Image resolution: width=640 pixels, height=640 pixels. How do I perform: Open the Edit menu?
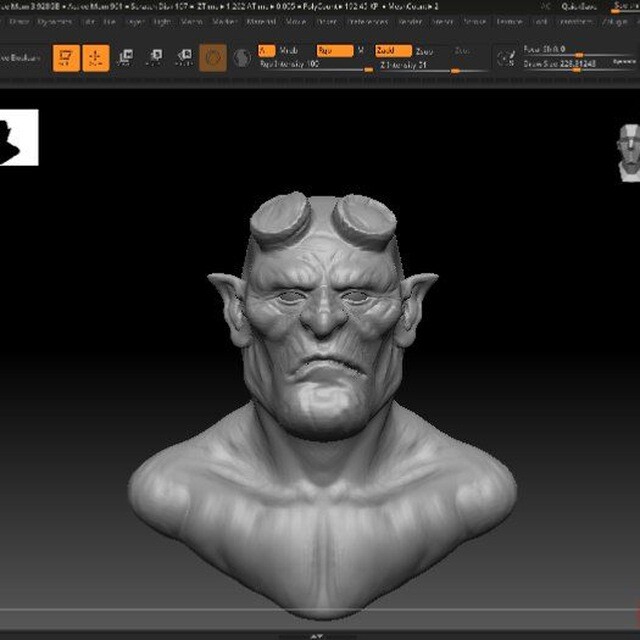89,22
